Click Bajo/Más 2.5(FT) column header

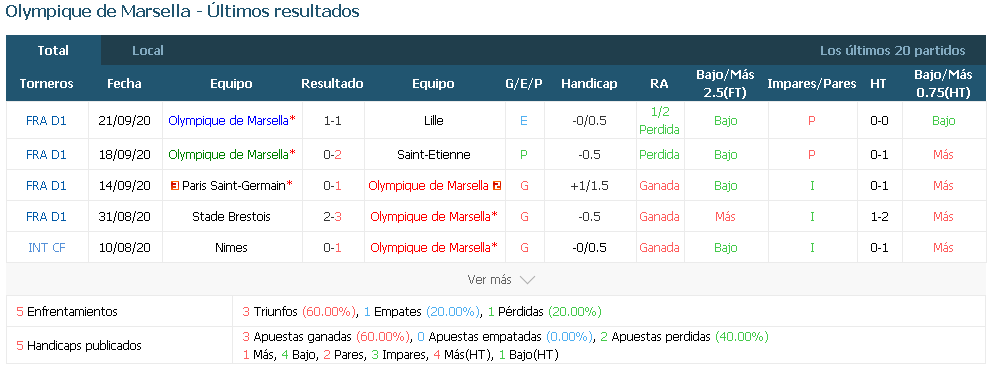[725, 83]
